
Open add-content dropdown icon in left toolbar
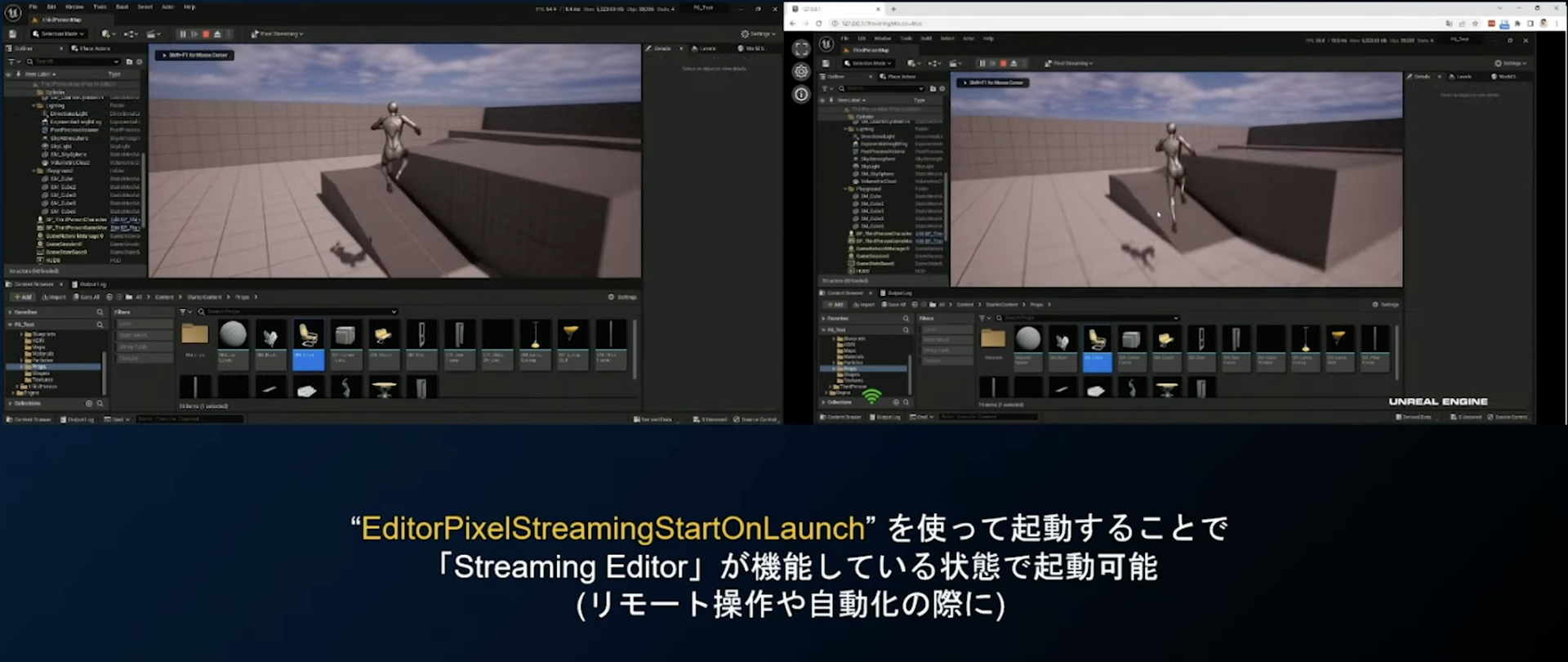click(x=108, y=34)
